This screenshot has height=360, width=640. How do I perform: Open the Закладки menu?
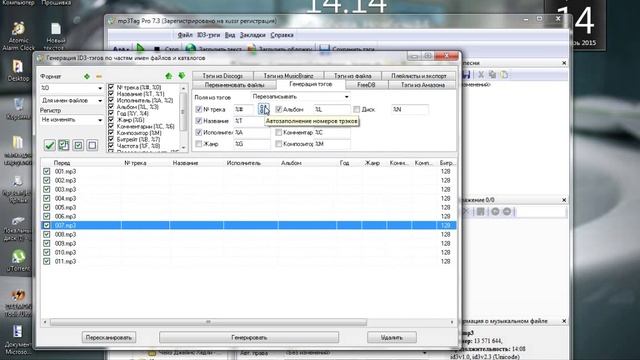click(252, 35)
